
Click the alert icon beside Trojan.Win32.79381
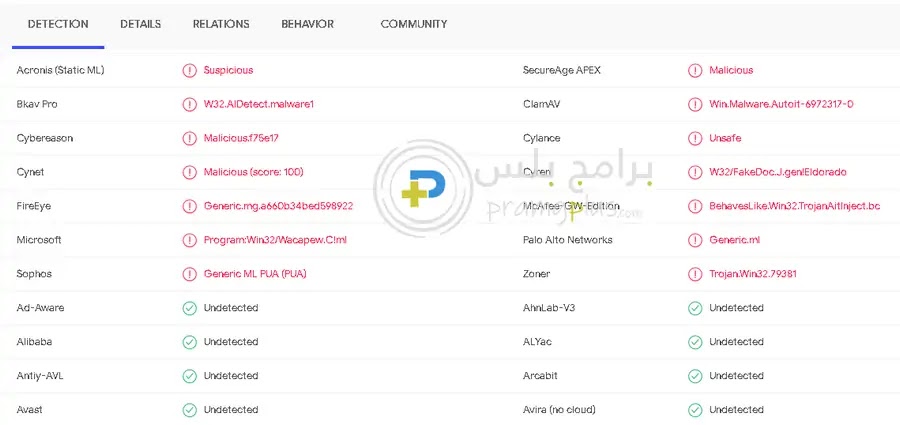click(695, 274)
